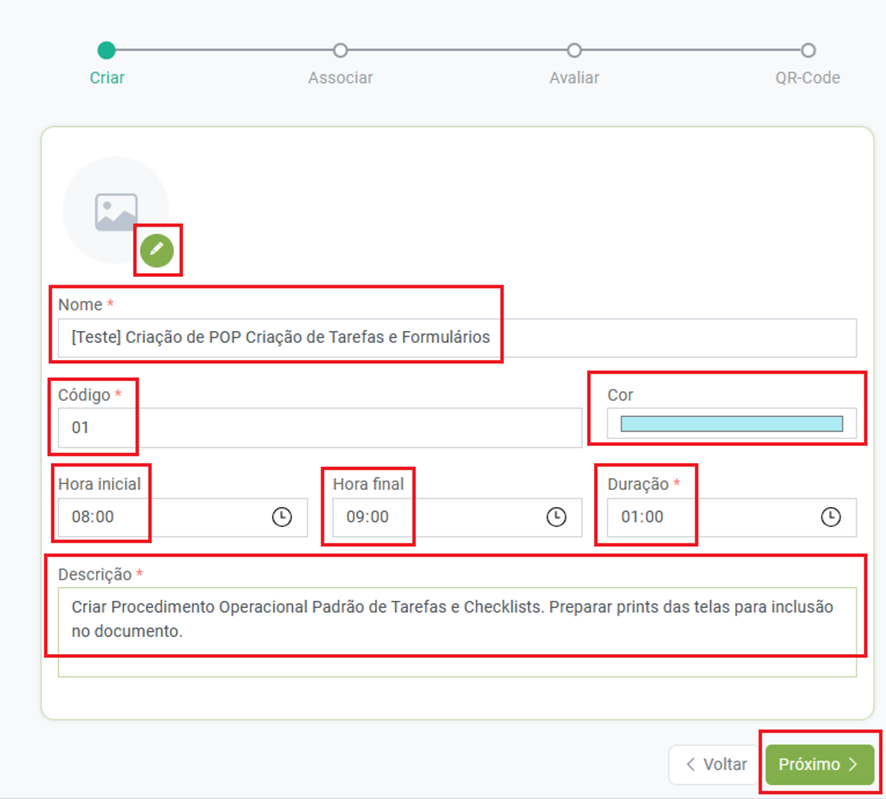
Task: Click the QR-Code step circle marker
Action: [x=808, y=50]
